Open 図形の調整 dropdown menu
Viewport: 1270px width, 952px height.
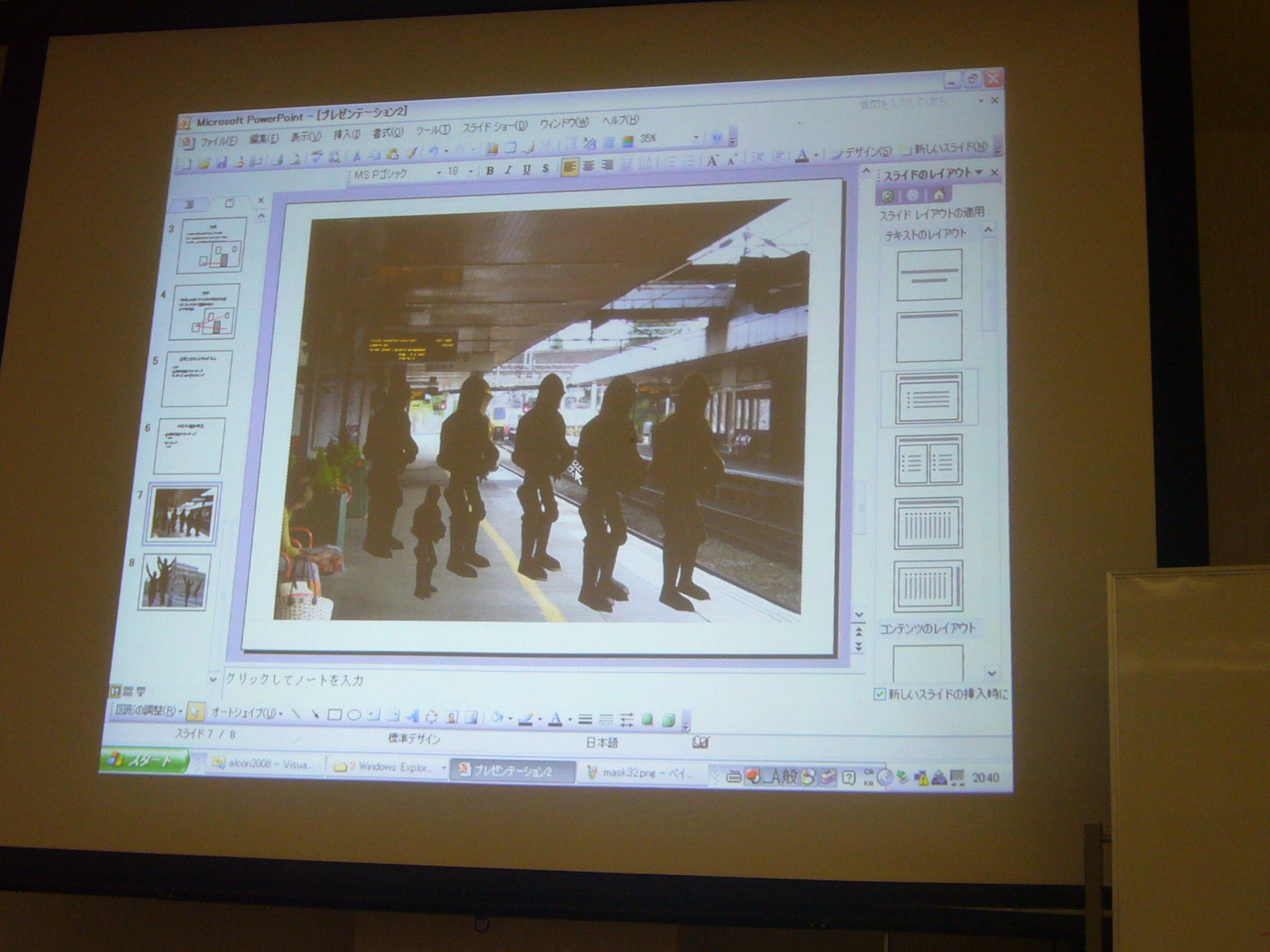click(149, 710)
